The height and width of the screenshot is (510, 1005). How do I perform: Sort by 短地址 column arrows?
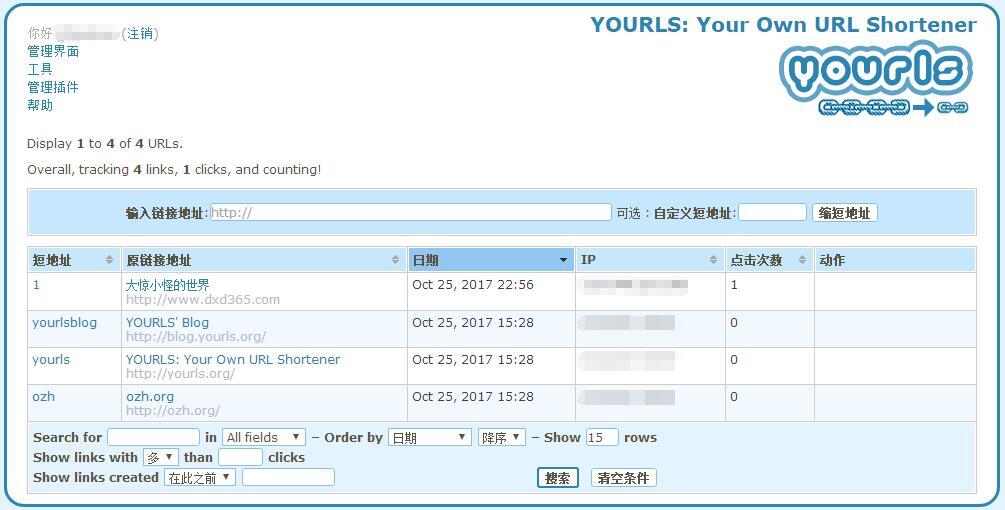110,259
